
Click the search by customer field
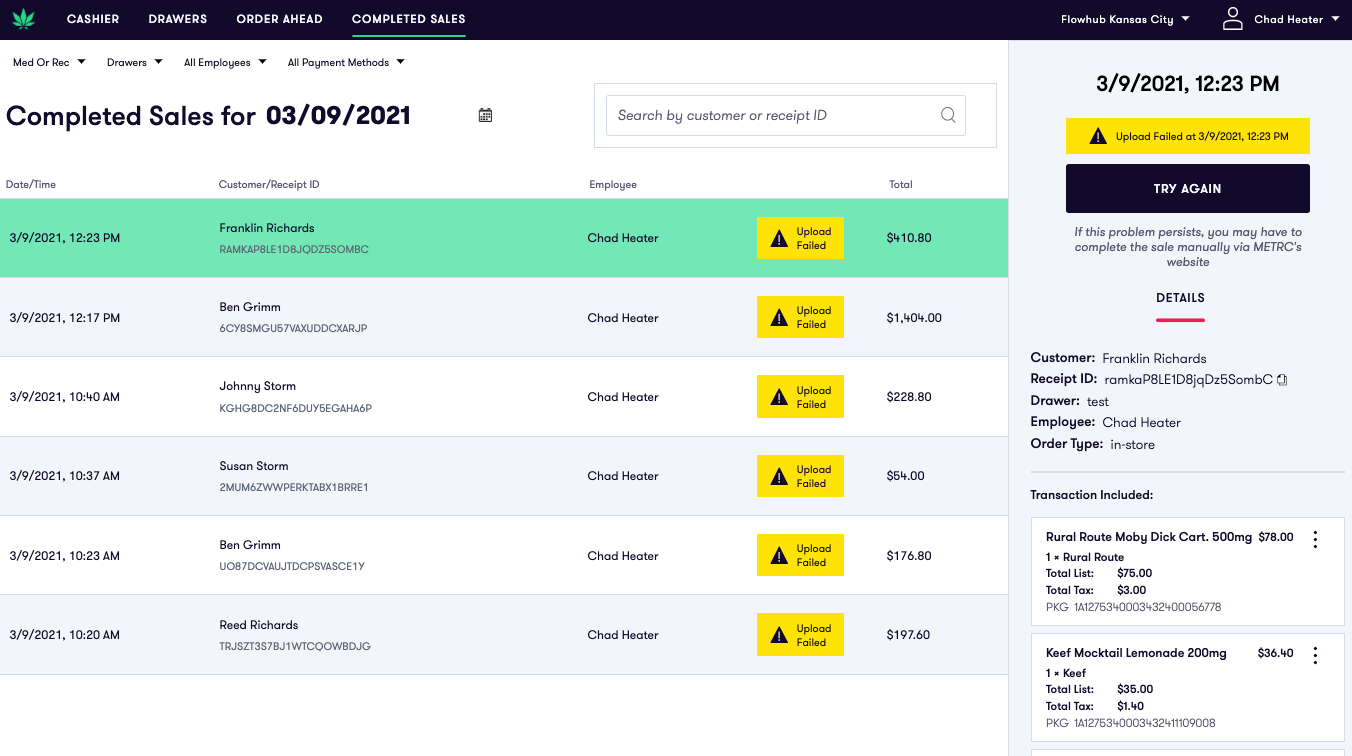click(786, 115)
